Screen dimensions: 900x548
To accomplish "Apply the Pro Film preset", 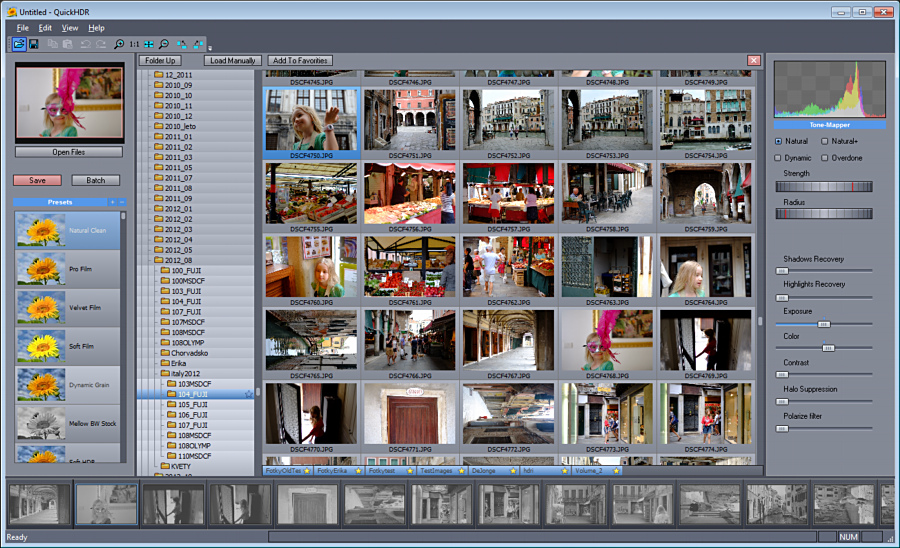I will pos(68,269).
